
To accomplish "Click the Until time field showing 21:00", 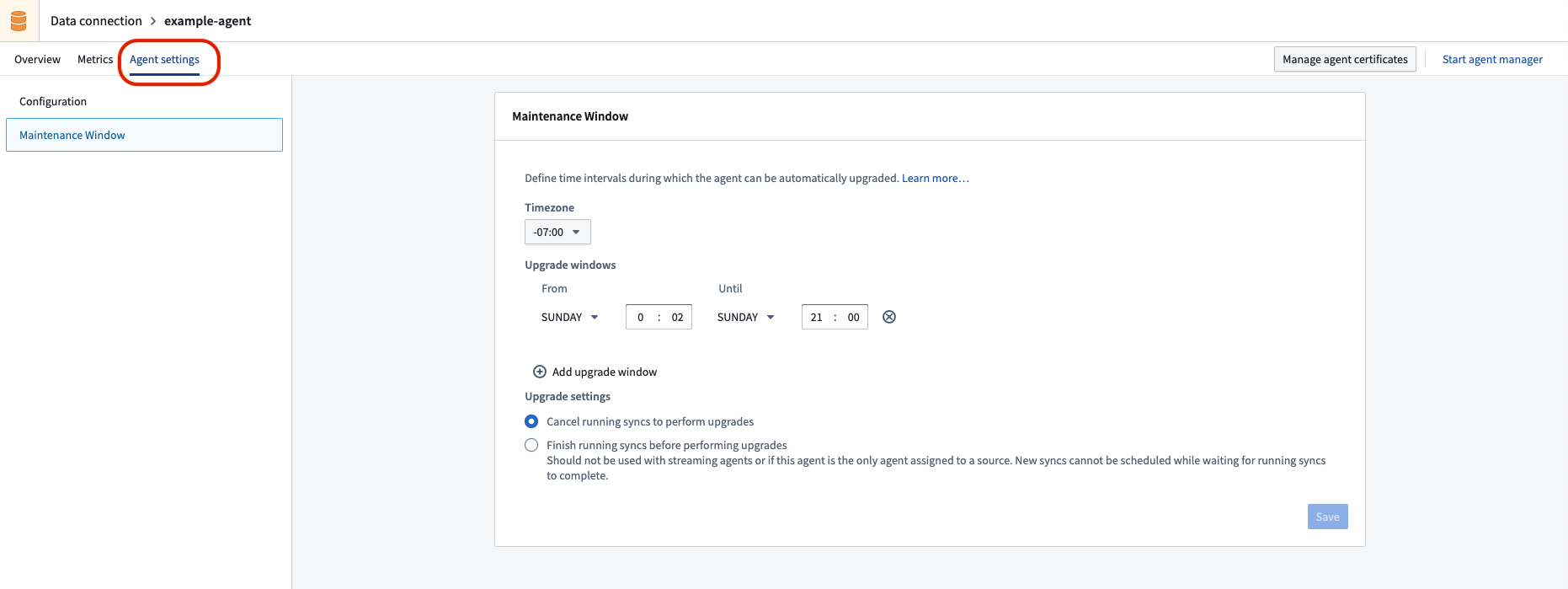I will point(835,317).
